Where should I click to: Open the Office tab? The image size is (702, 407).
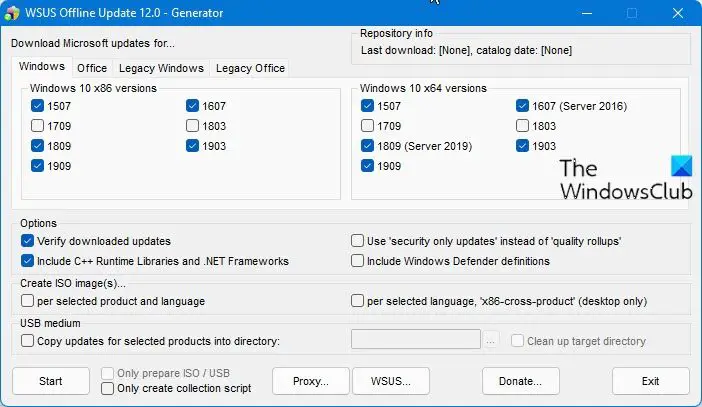pyautogui.click(x=92, y=68)
